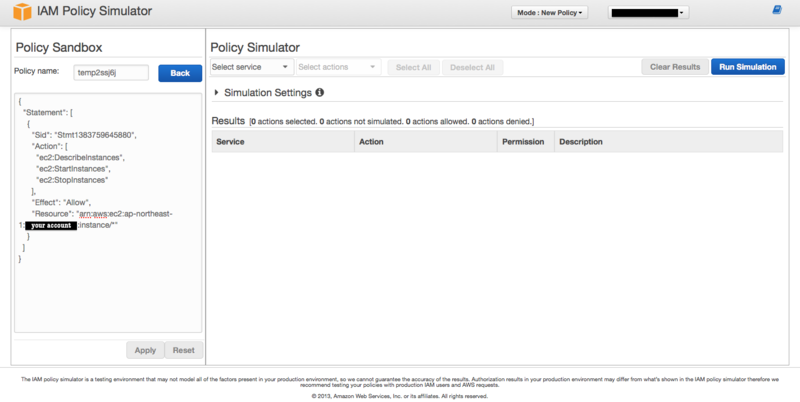This screenshot has width=800, height=402.
Task: Click the Reset button
Action: pos(184,350)
